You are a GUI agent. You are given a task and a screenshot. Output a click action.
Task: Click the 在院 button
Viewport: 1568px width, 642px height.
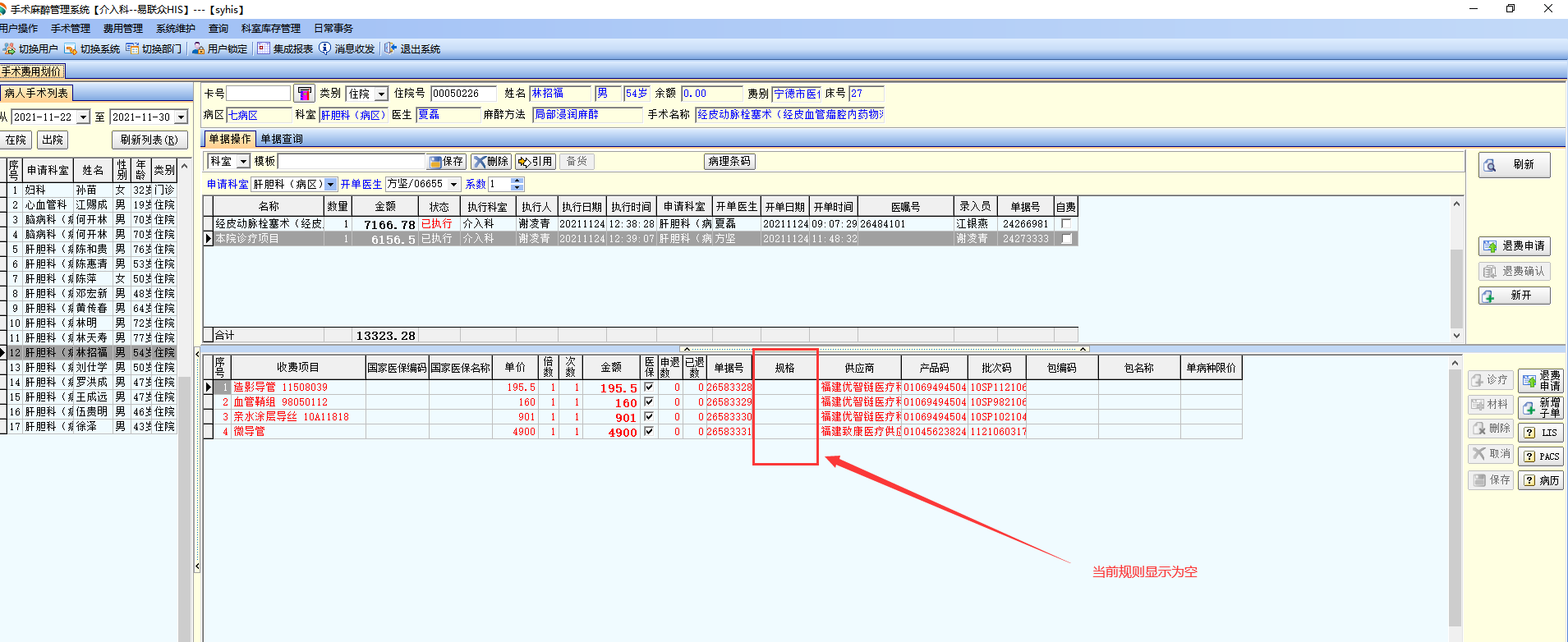click(x=16, y=140)
